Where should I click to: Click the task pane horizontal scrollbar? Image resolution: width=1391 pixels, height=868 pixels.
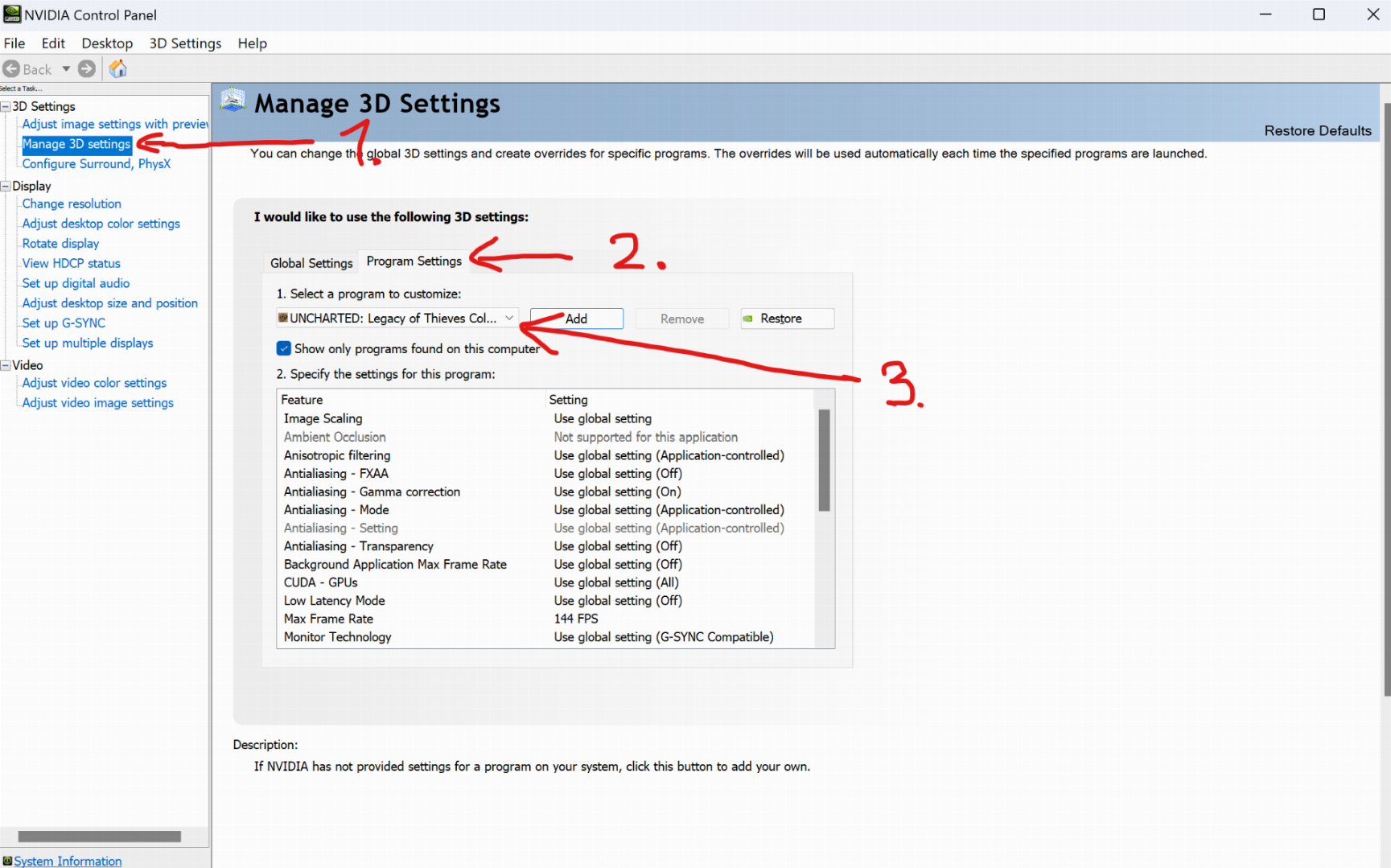pos(99,837)
